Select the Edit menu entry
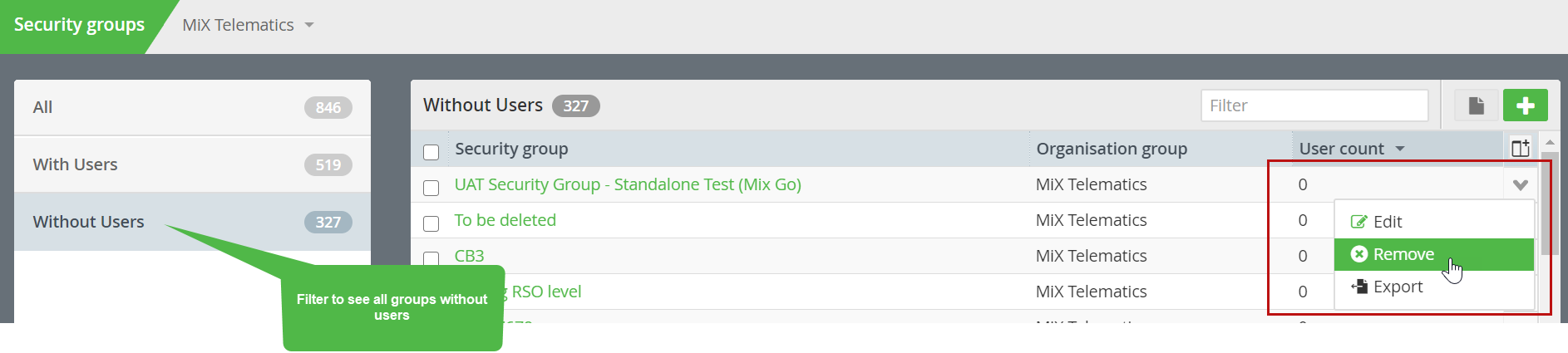1568x353 pixels. [1434, 222]
